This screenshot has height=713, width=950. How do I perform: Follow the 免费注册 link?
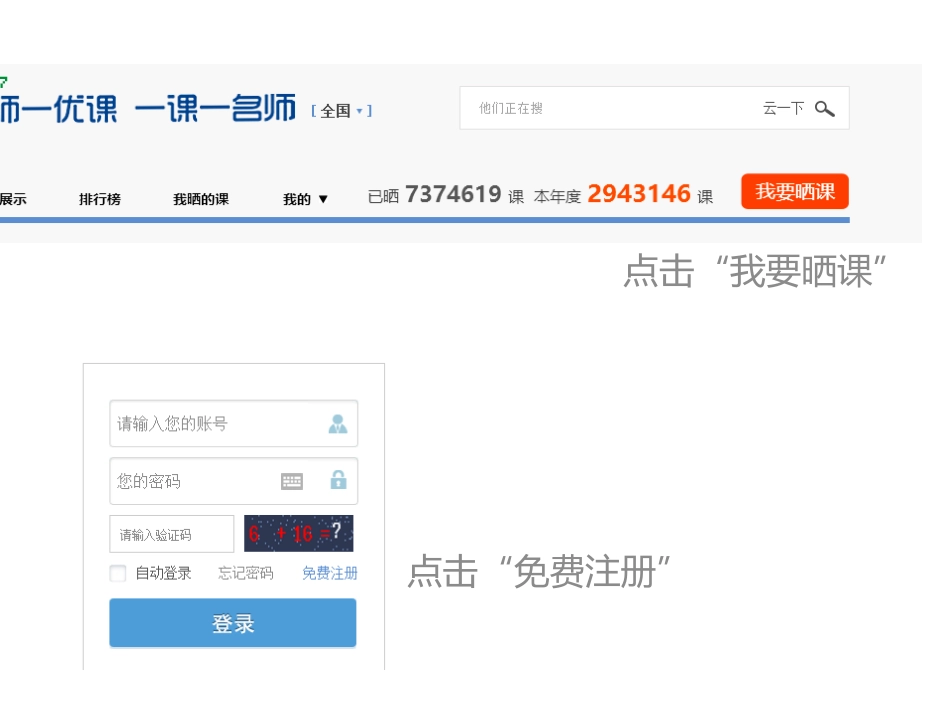pos(330,573)
